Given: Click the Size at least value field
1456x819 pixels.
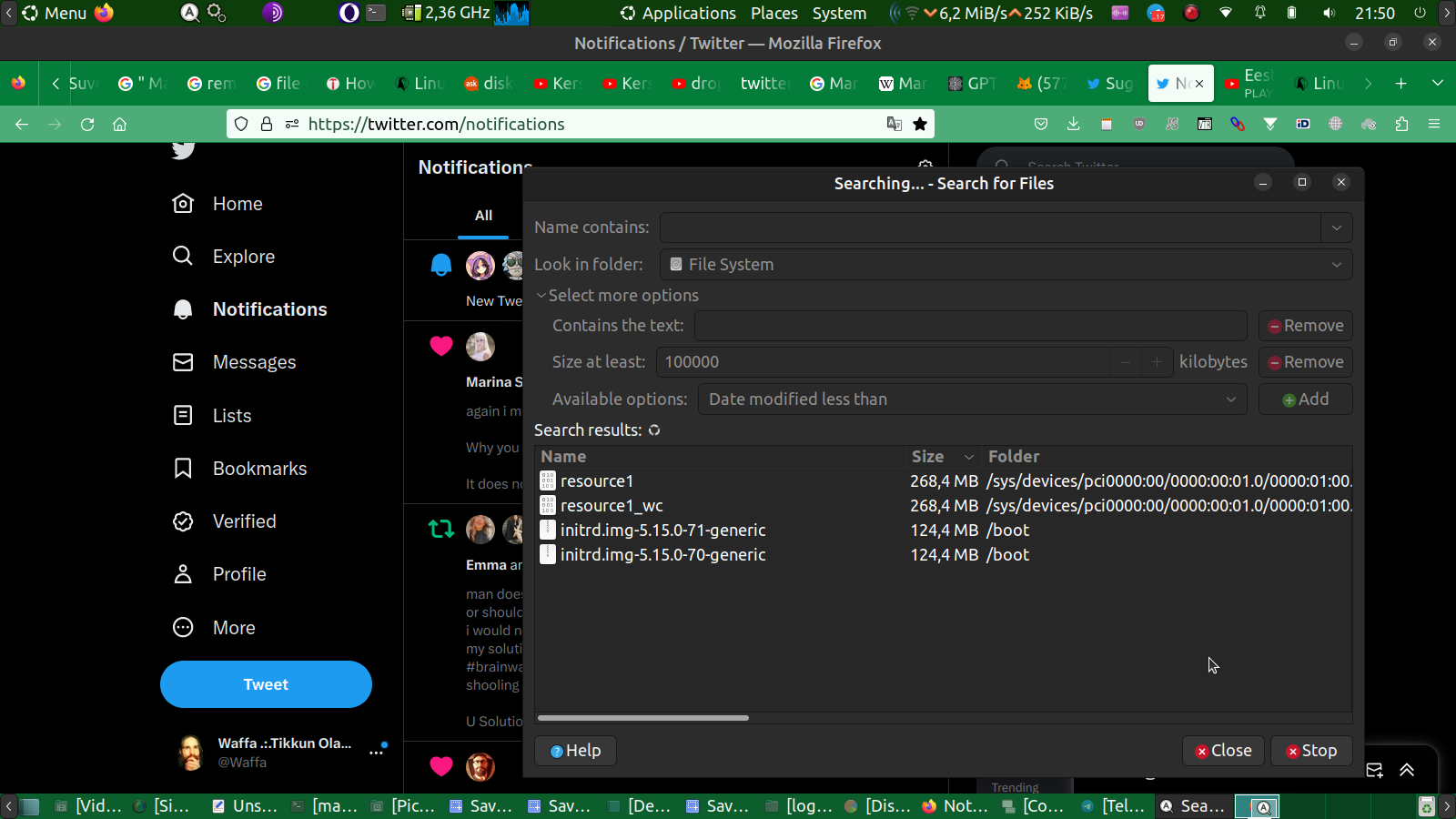Looking at the screenshot, I should click(x=883, y=362).
